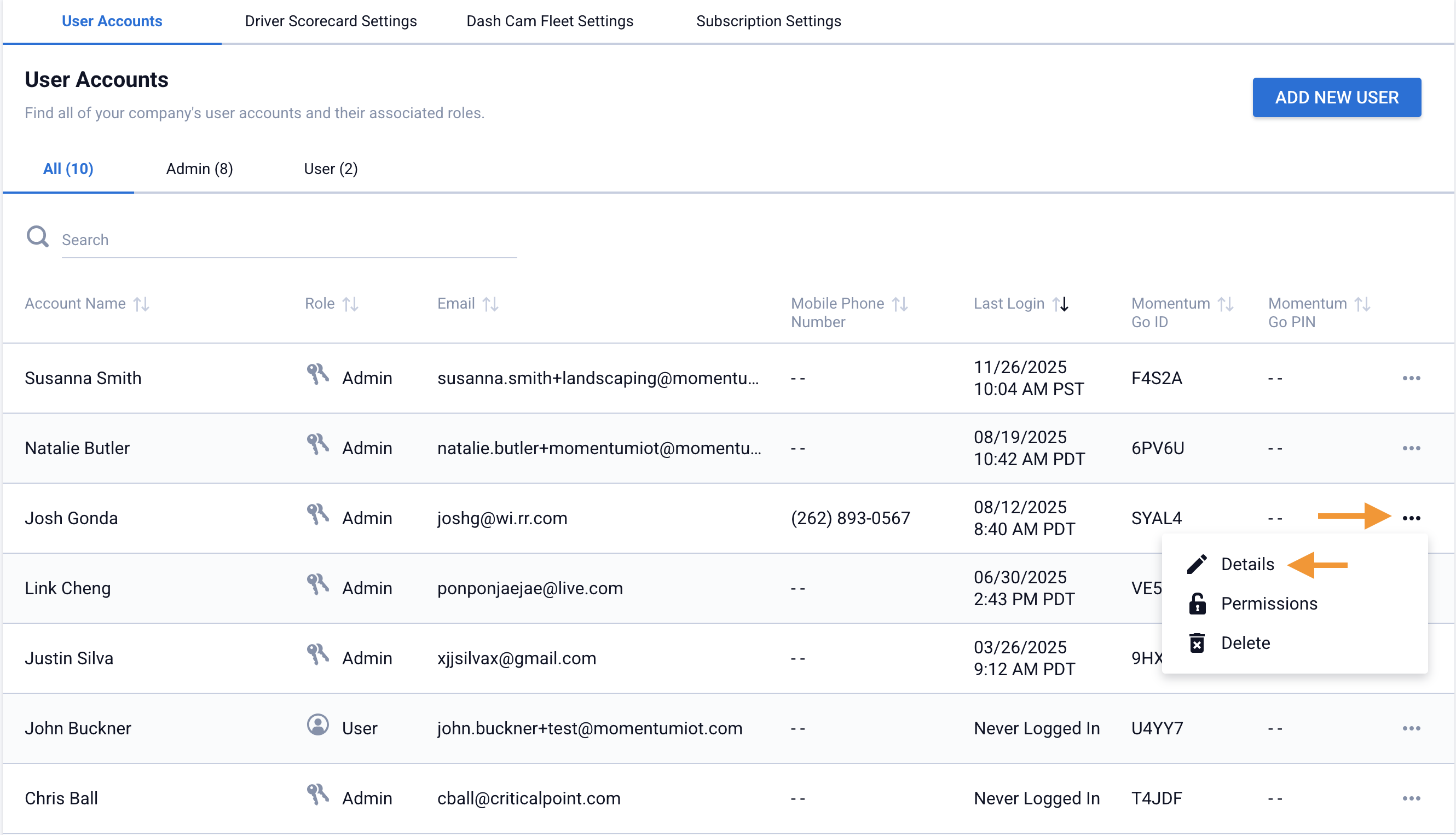Filter list by Admin (8) tab
Screen dimensions: 1456x835
(199, 169)
